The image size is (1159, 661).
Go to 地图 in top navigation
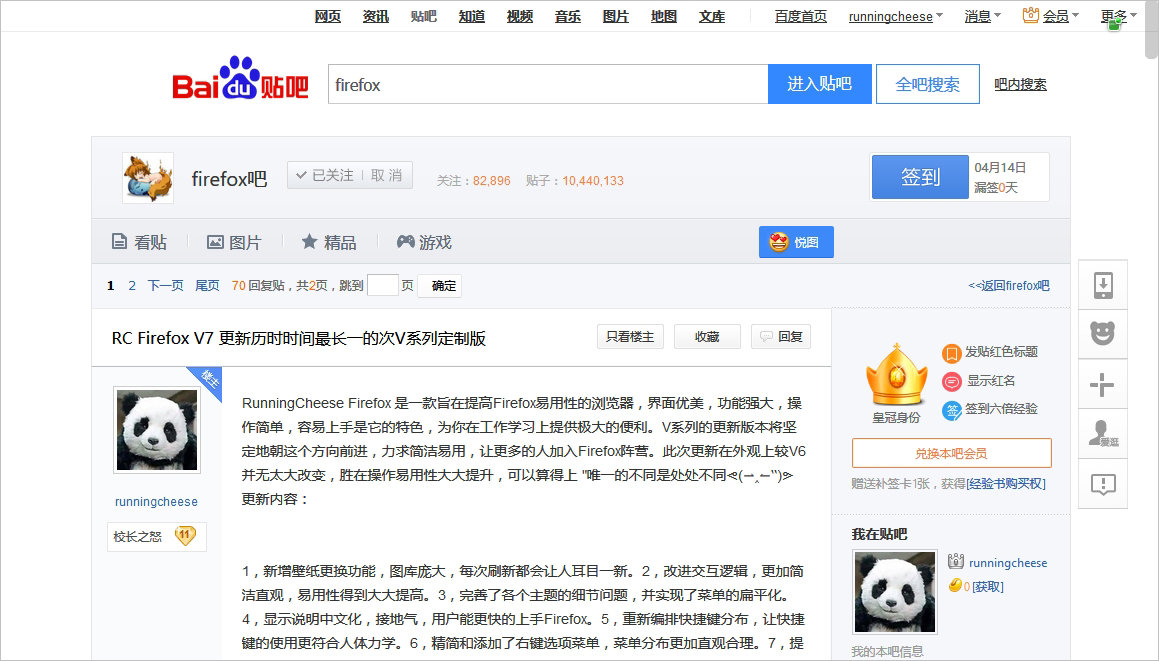point(664,16)
